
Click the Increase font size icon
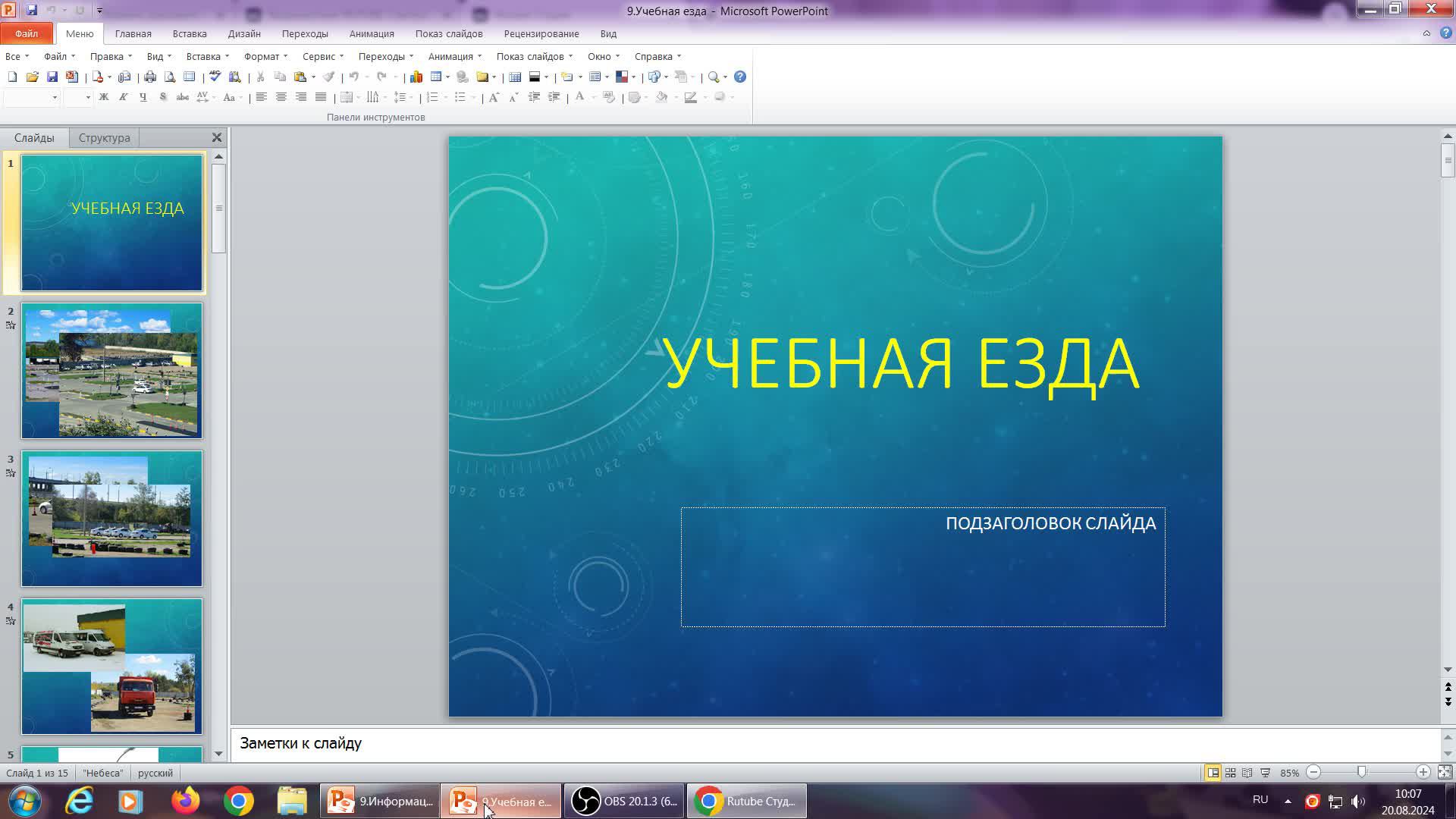tap(494, 97)
